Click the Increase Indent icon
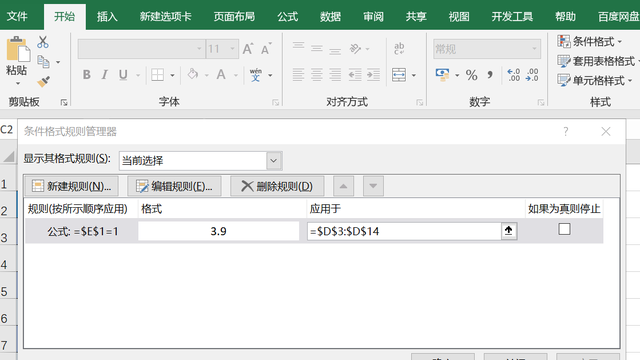This screenshot has width=640, height=360. click(373, 75)
